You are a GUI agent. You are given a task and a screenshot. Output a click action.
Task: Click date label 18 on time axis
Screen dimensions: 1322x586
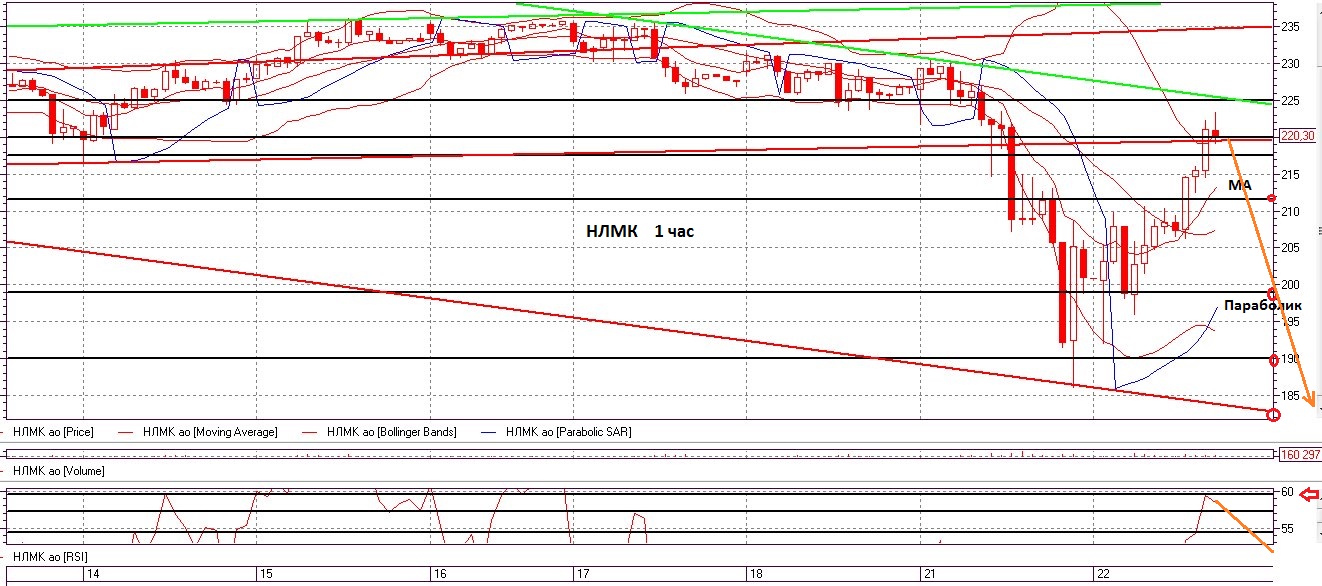pyautogui.click(x=756, y=575)
